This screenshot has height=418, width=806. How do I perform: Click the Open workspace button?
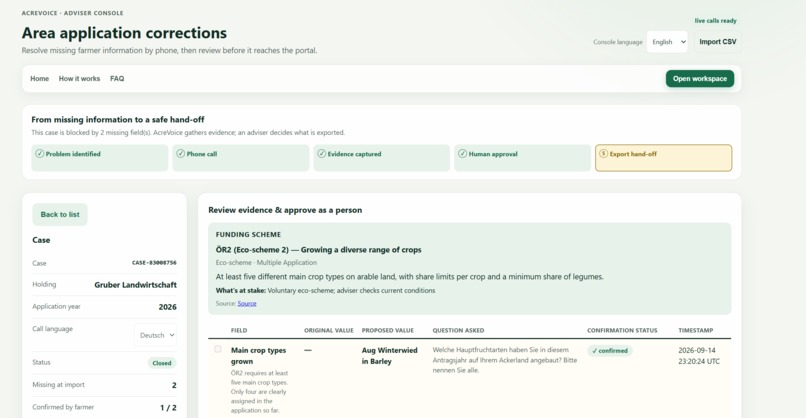[x=700, y=79]
